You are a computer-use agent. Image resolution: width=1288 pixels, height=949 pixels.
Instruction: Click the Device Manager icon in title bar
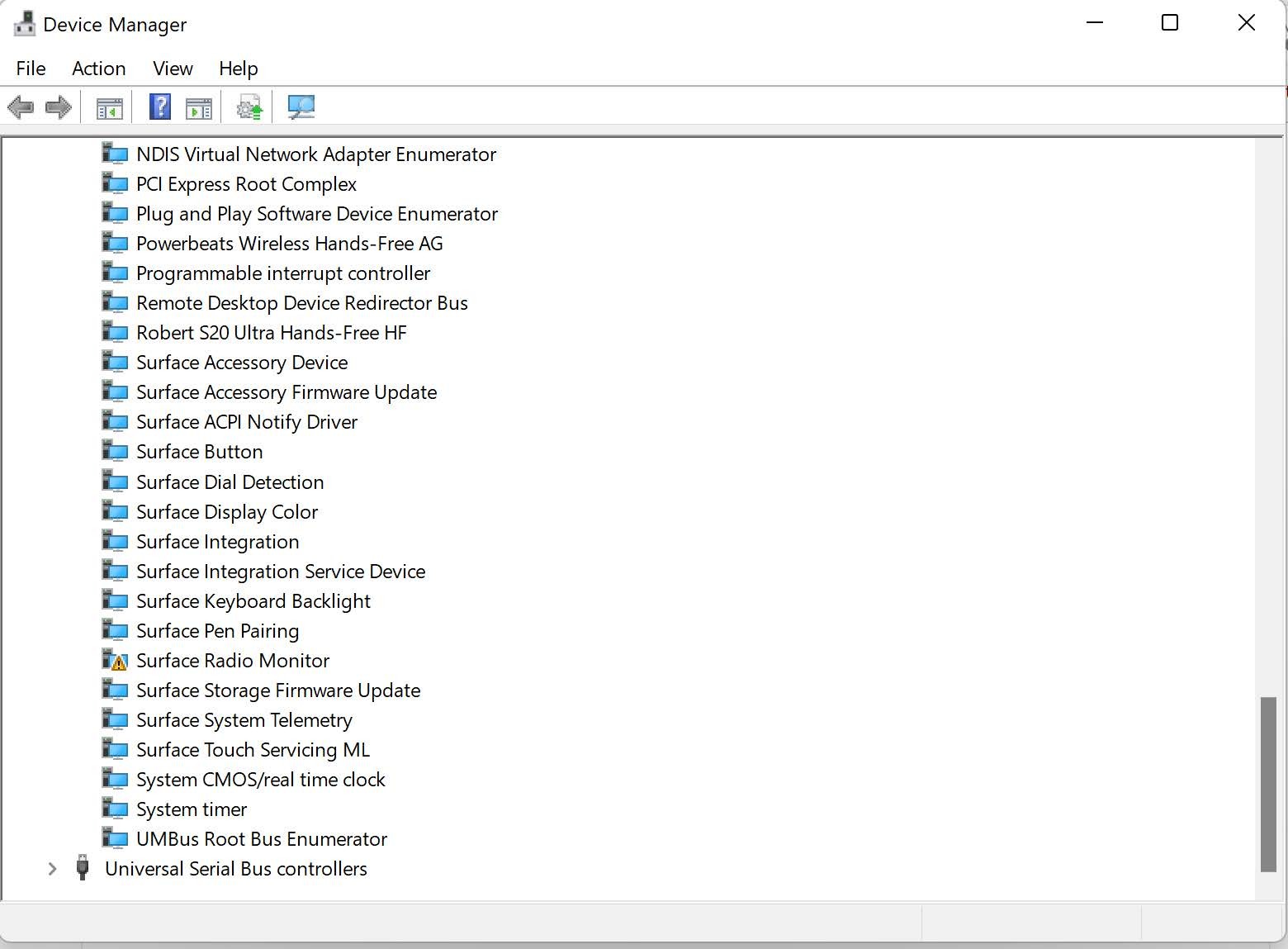24,23
